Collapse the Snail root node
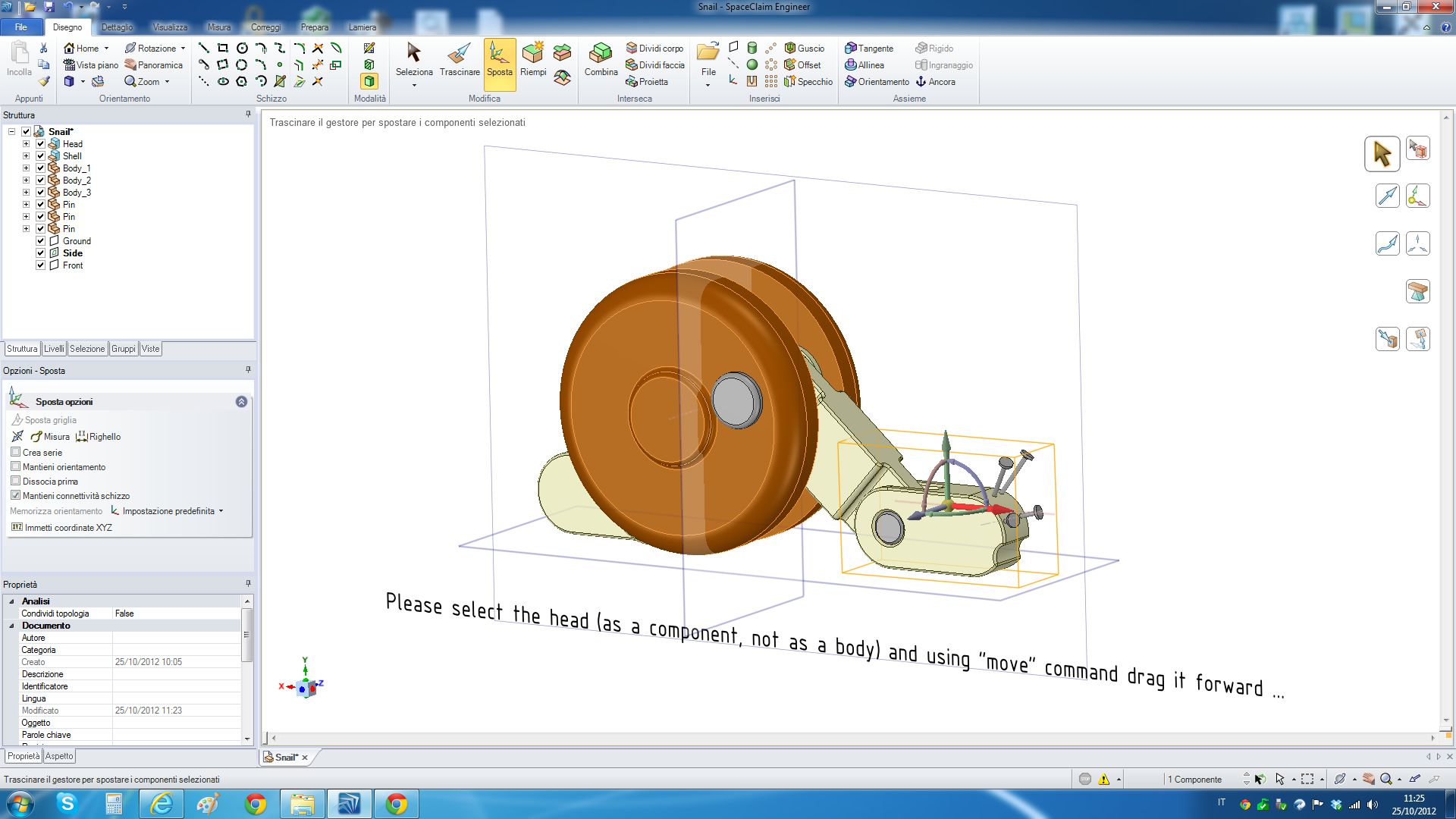1456x819 pixels. (x=12, y=131)
